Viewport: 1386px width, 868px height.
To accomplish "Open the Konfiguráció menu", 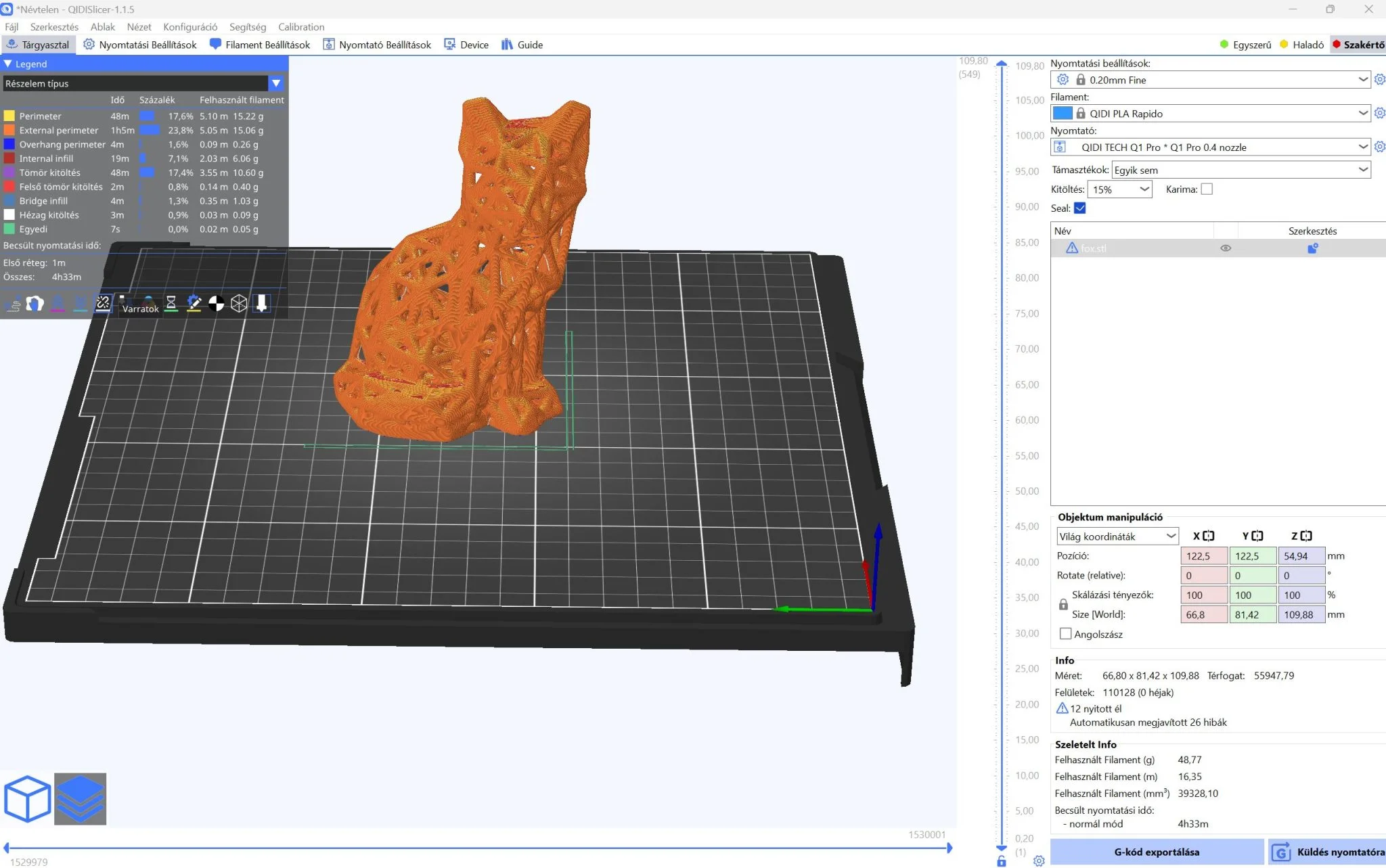I will pos(190,27).
